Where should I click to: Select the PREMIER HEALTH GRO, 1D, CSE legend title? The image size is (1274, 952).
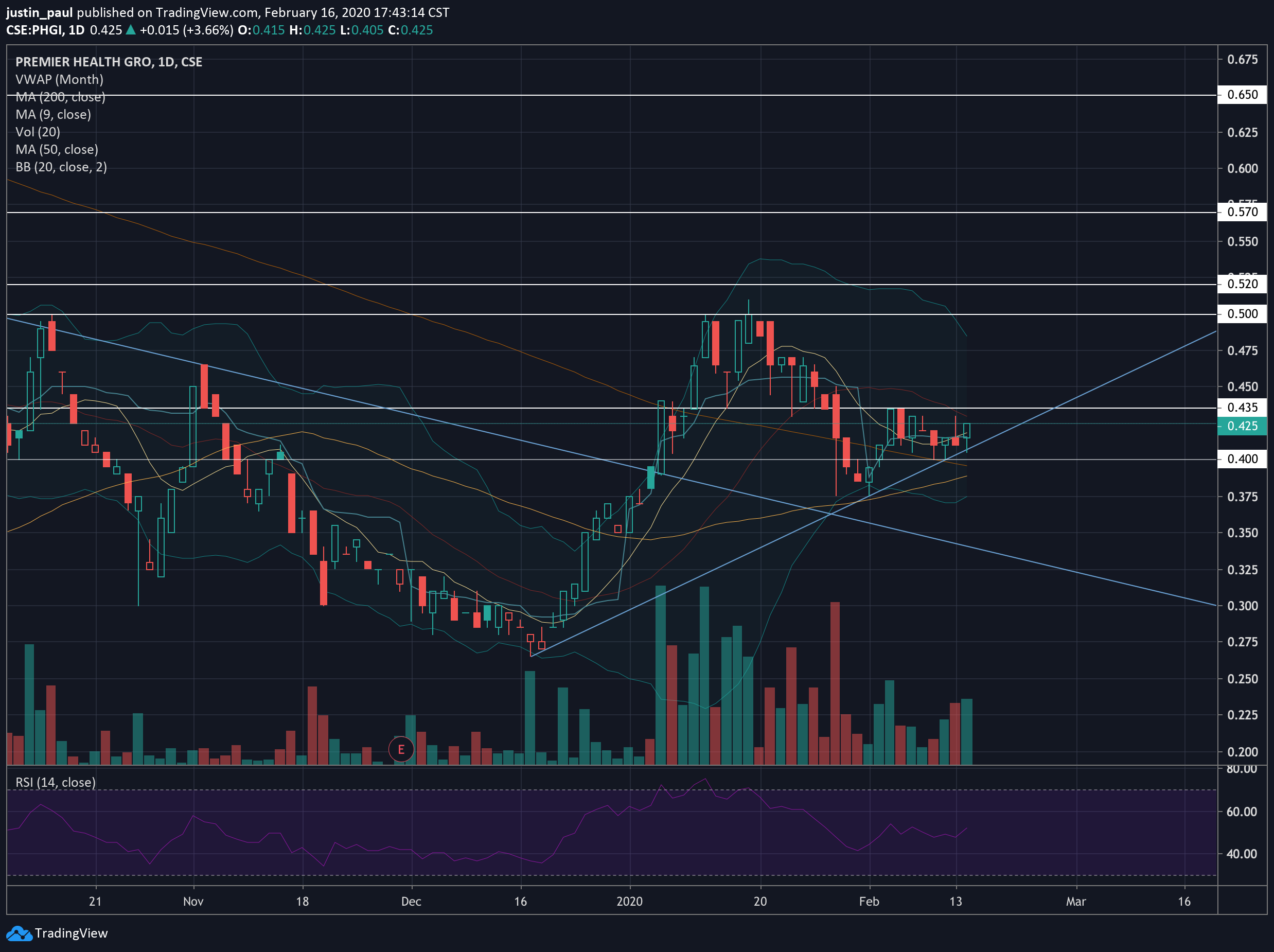[x=109, y=62]
